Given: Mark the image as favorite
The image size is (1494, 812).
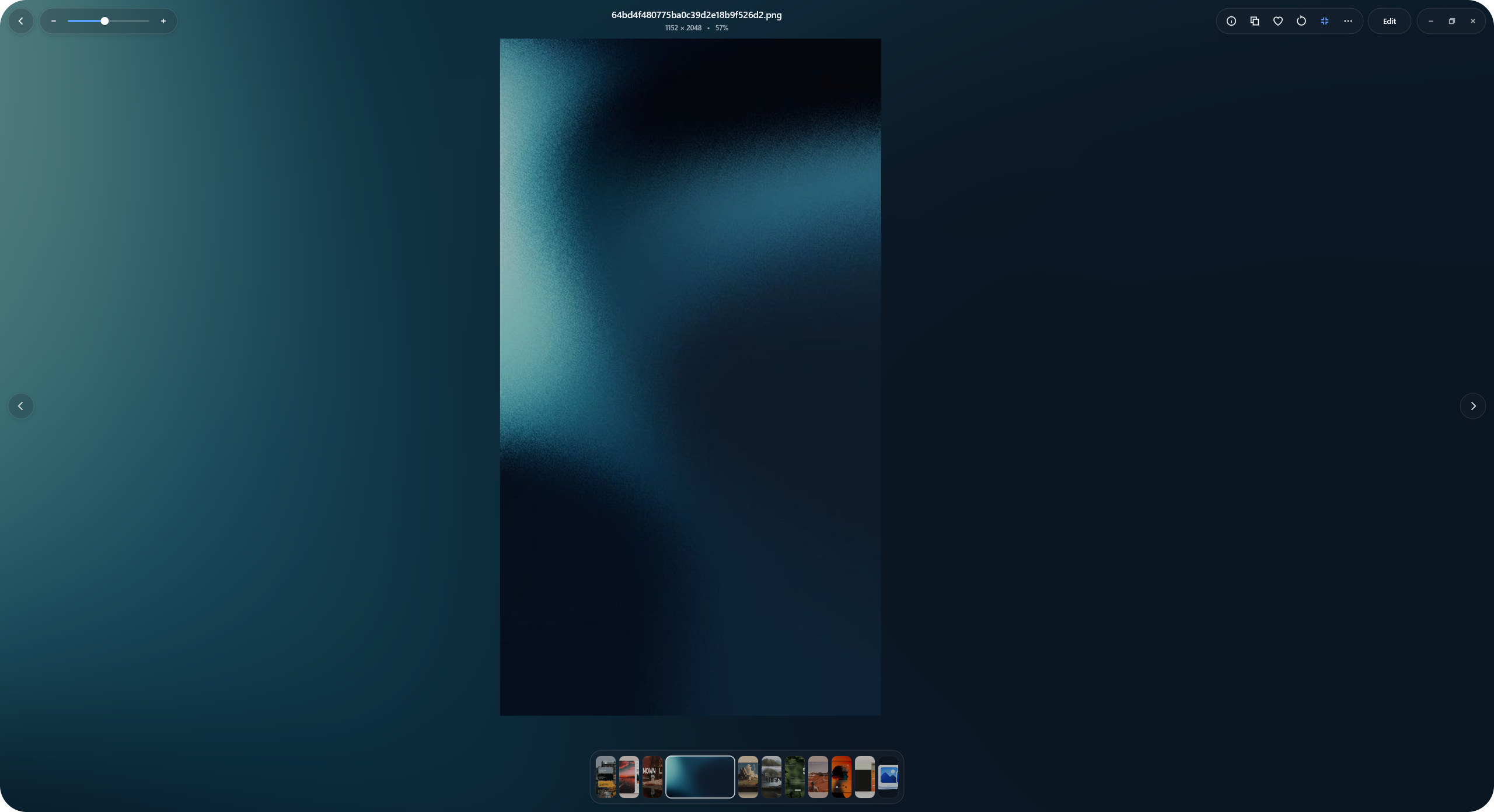Looking at the screenshot, I should pyautogui.click(x=1278, y=21).
